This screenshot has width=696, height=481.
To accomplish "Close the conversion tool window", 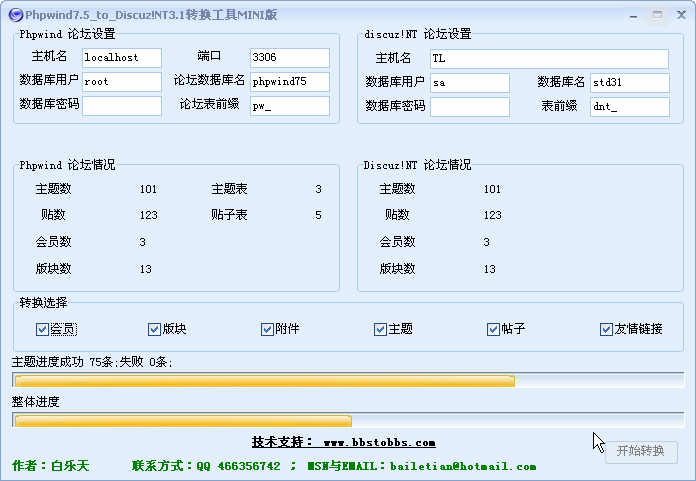I will pyautogui.click(x=681, y=15).
